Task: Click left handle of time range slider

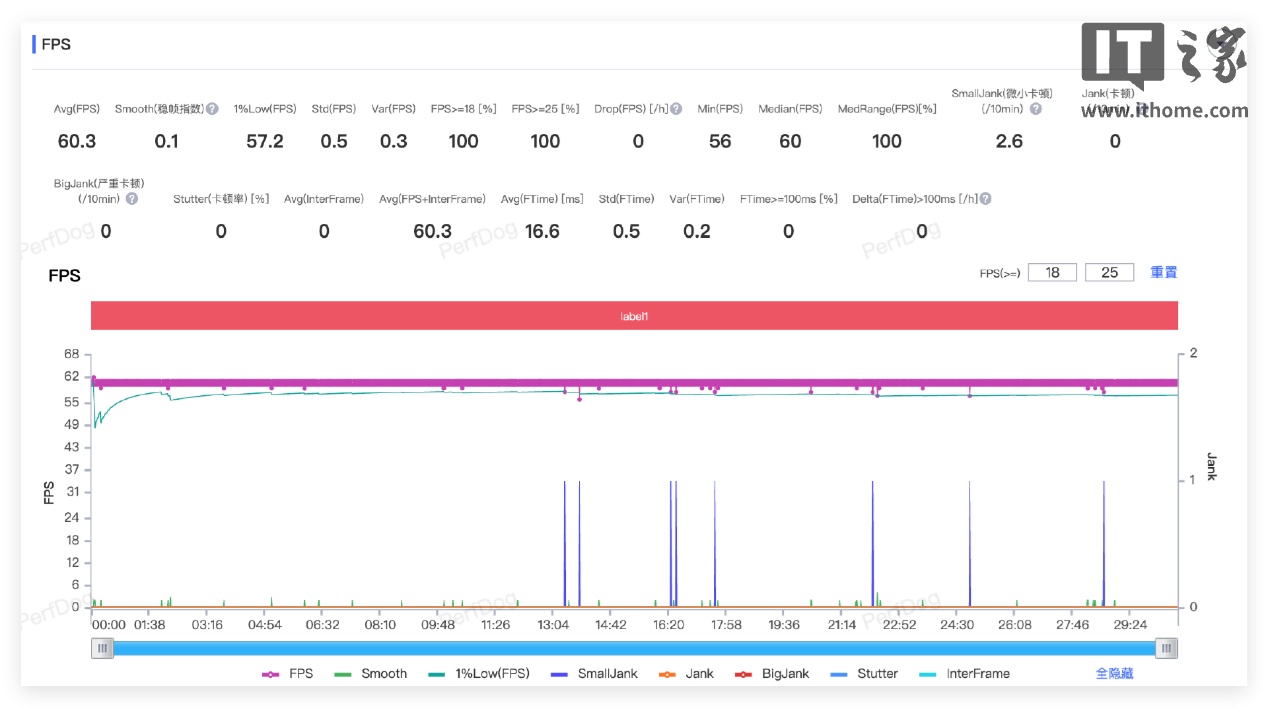Action: pyautogui.click(x=101, y=648)
